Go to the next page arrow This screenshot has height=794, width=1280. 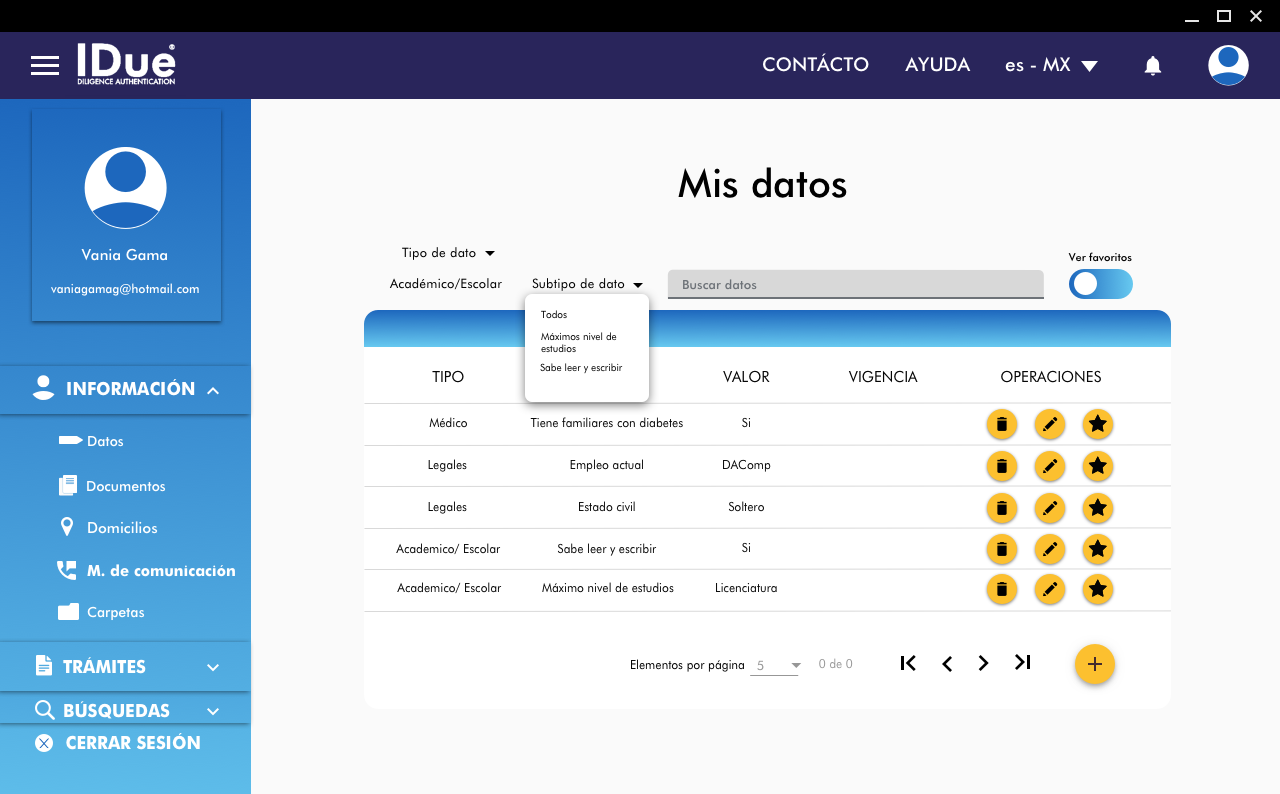pos(983,663)
